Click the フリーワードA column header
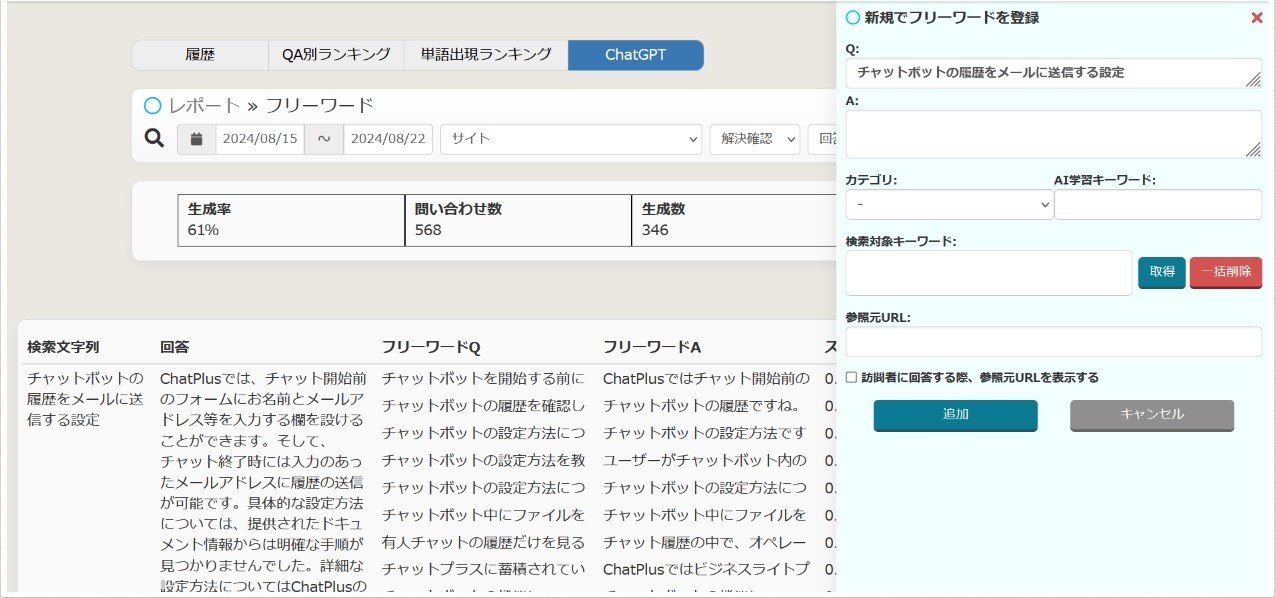The width and height of the screenshot is (1276, 598). tap(652, 347)
